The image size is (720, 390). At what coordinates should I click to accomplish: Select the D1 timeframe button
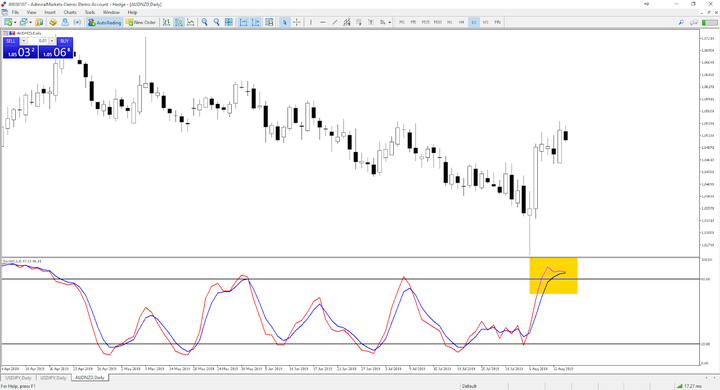474,22
